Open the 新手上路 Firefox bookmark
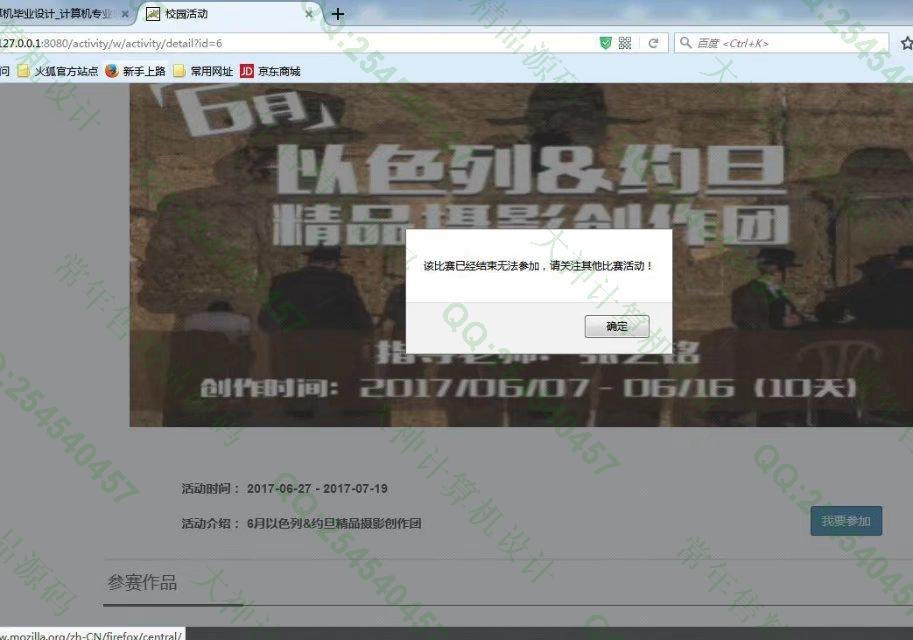 click(135, 71)
